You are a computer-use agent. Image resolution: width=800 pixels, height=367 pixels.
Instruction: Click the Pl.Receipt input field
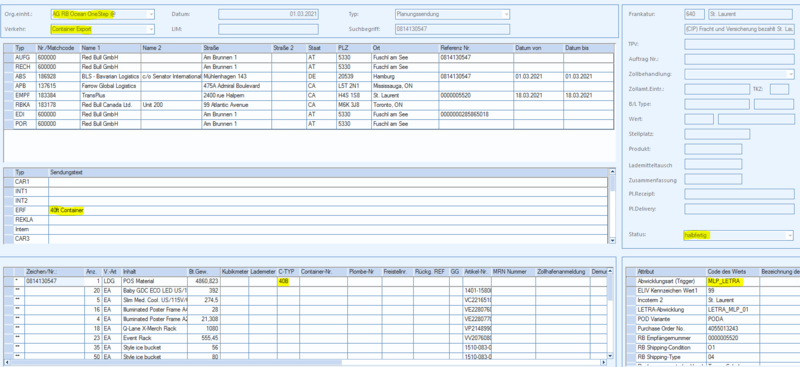pos(739,194)
